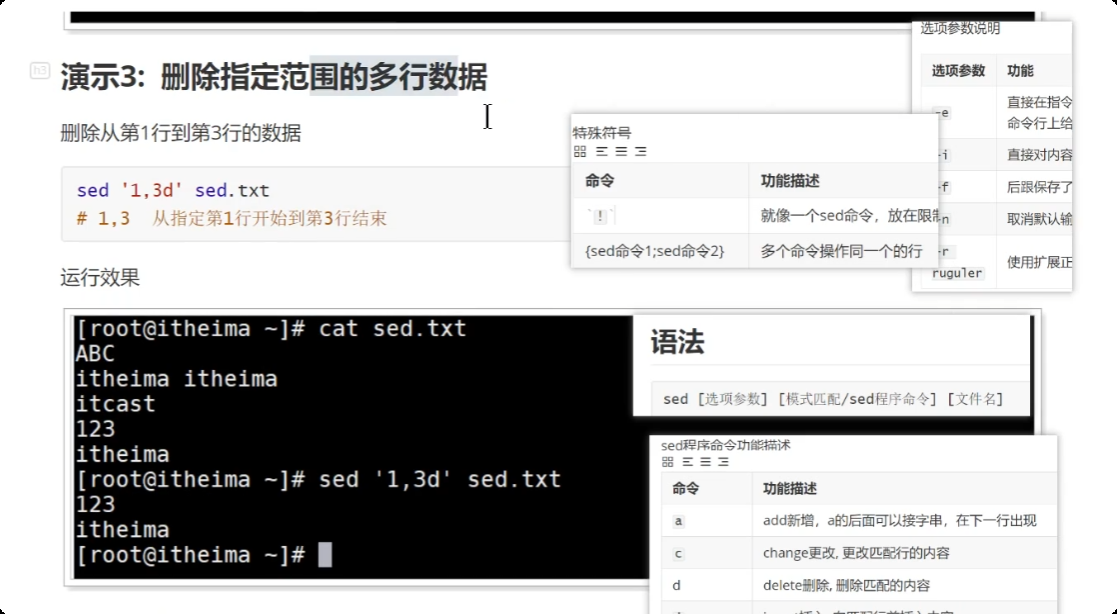Screen dimensions: 1117x614
Task: Click the left-align icon in sed程序命令功能描述 popup
Action: 688,461
